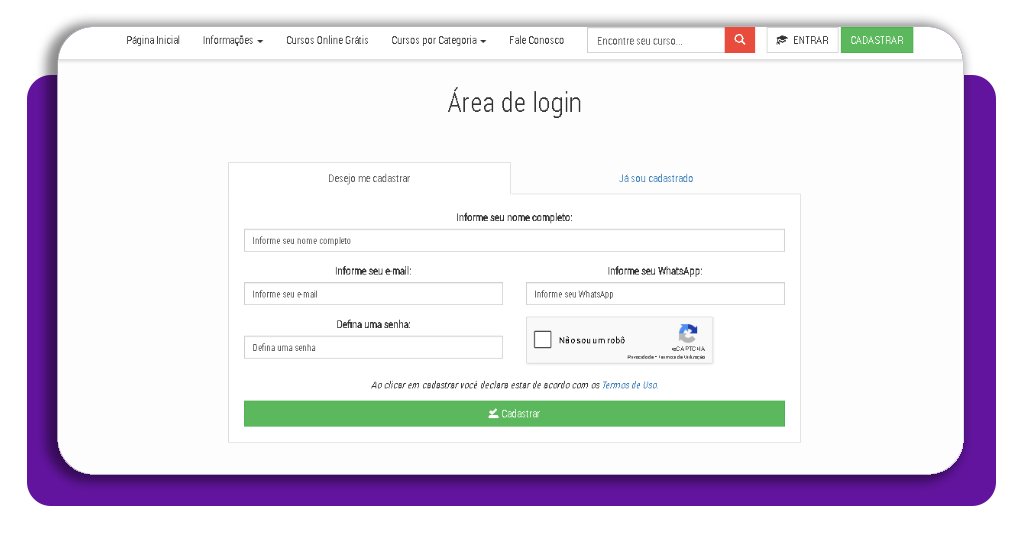Click the "Defina uma senha" password field
Screen dimensions: 1024x536
point(373,348)
